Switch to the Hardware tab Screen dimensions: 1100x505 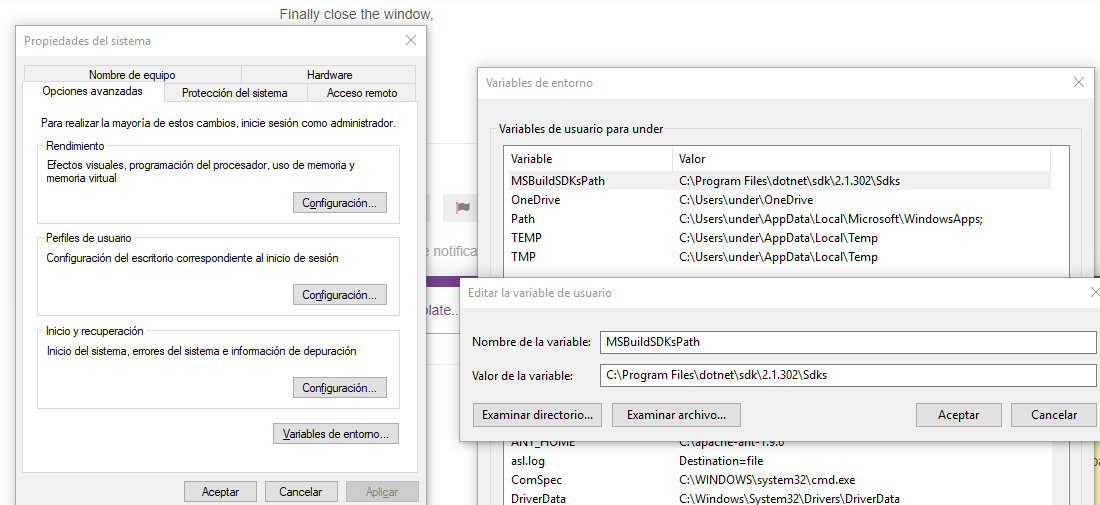[329, 75]
